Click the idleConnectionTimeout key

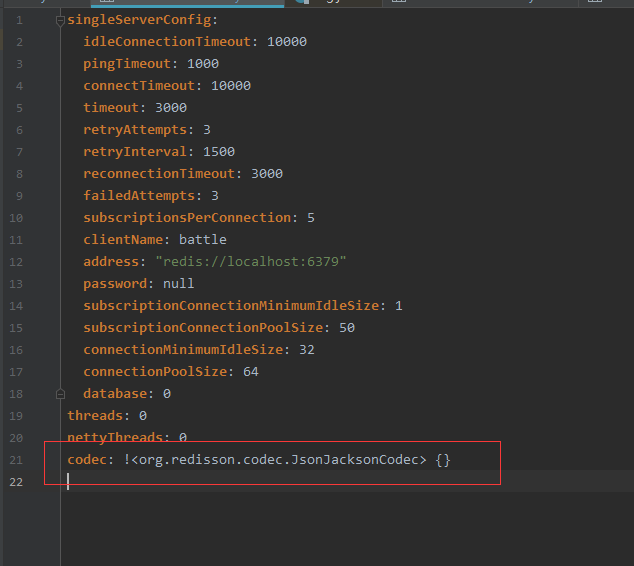point(167,42)
